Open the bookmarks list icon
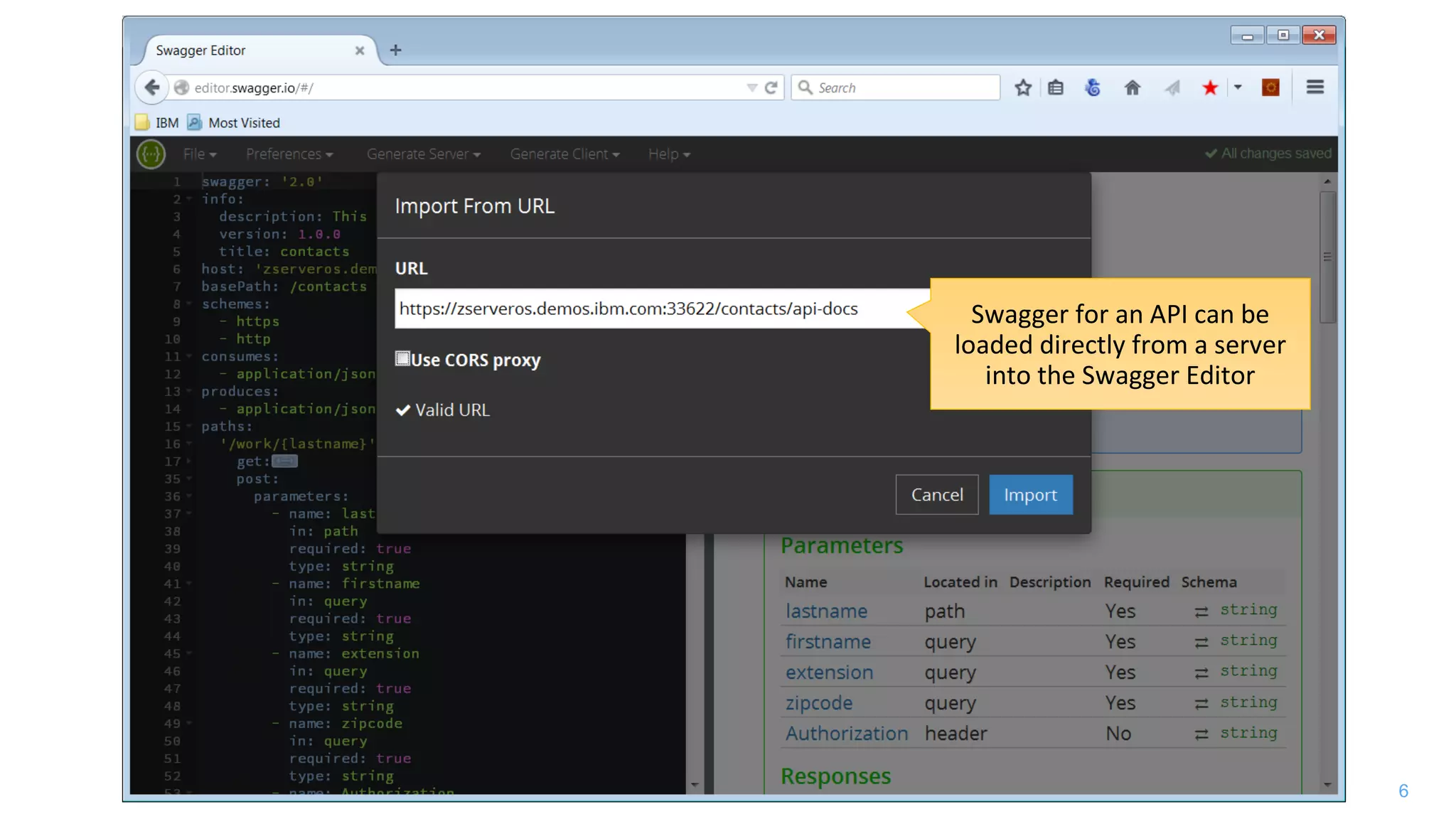Screen dimensions: 1456x819 pyautogui.click(x=1056, y=87)
